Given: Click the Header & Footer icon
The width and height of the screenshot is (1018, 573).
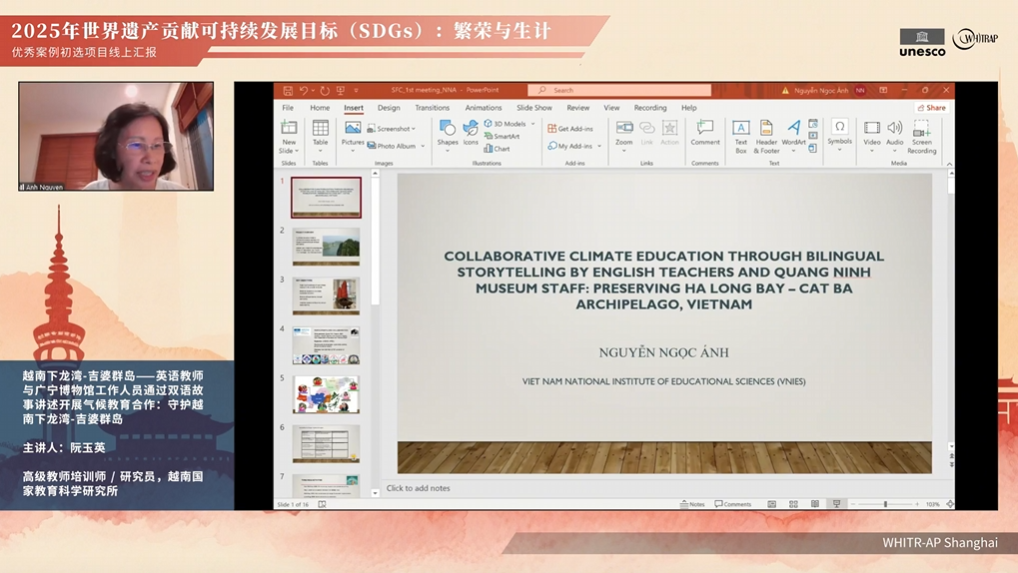Looking at the screenshot, I should pos(766,135).
